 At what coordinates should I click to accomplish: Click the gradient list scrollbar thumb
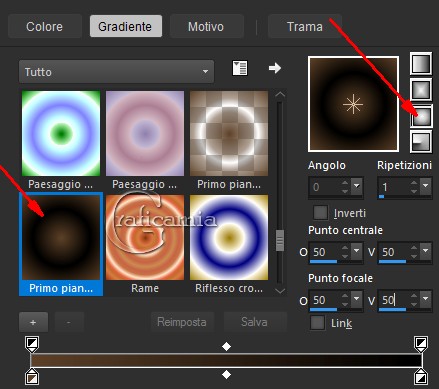280,240
